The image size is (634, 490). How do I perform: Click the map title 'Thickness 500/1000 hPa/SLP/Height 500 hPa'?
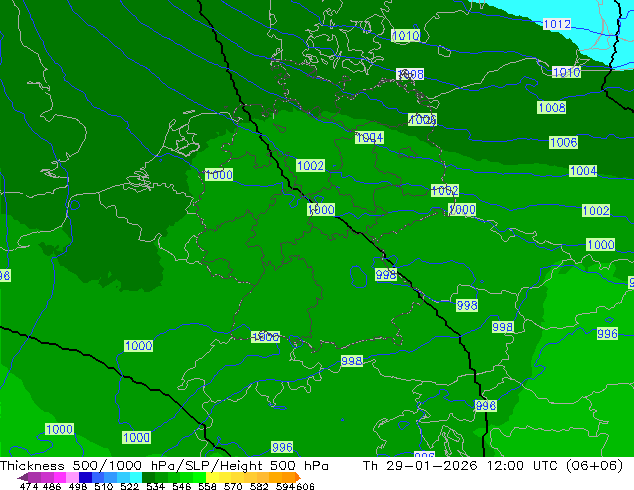pyautogui.click(x=164, y=466)
